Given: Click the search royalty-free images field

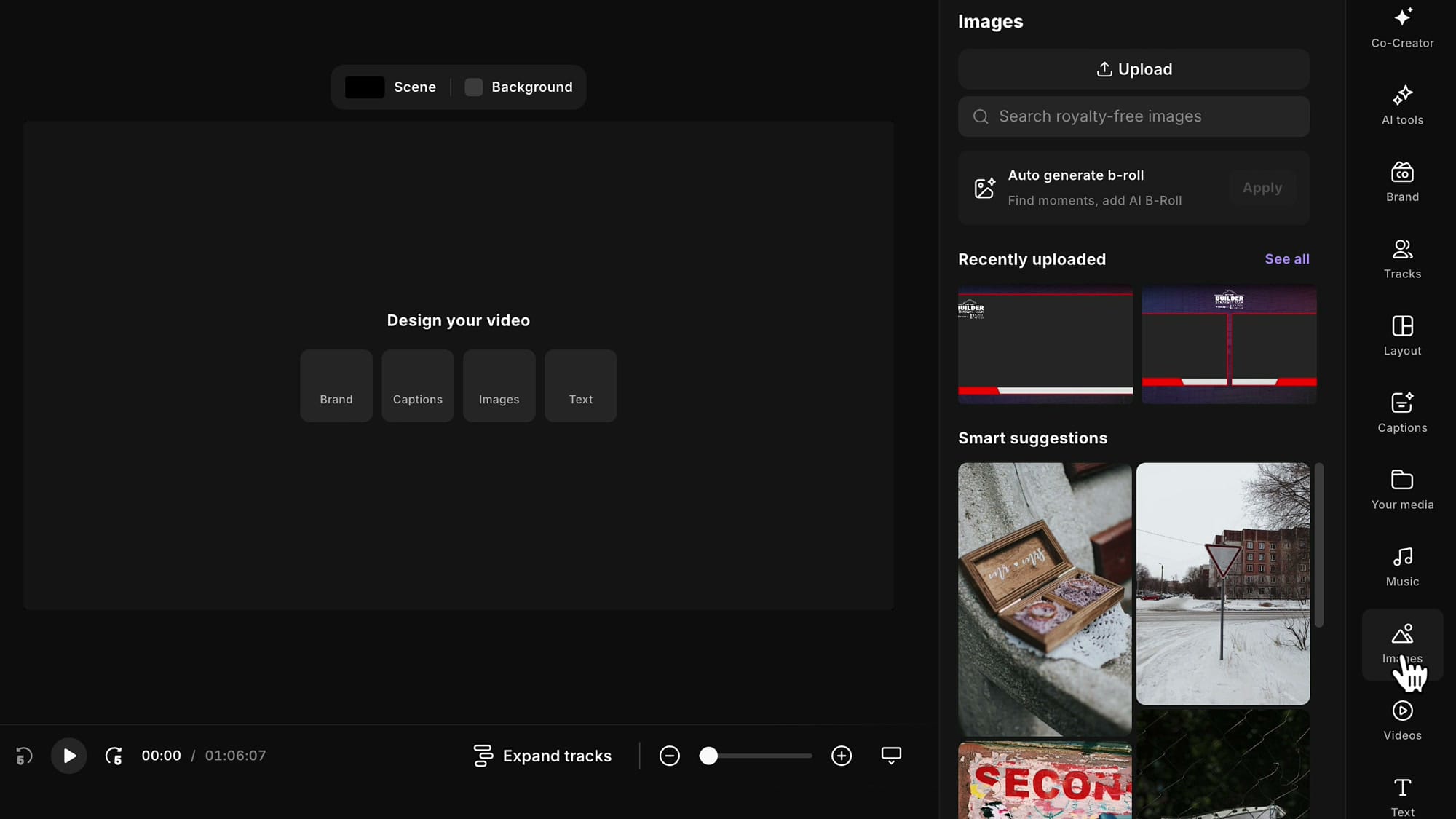Looking at the screenshot, I should (1133, 116).
